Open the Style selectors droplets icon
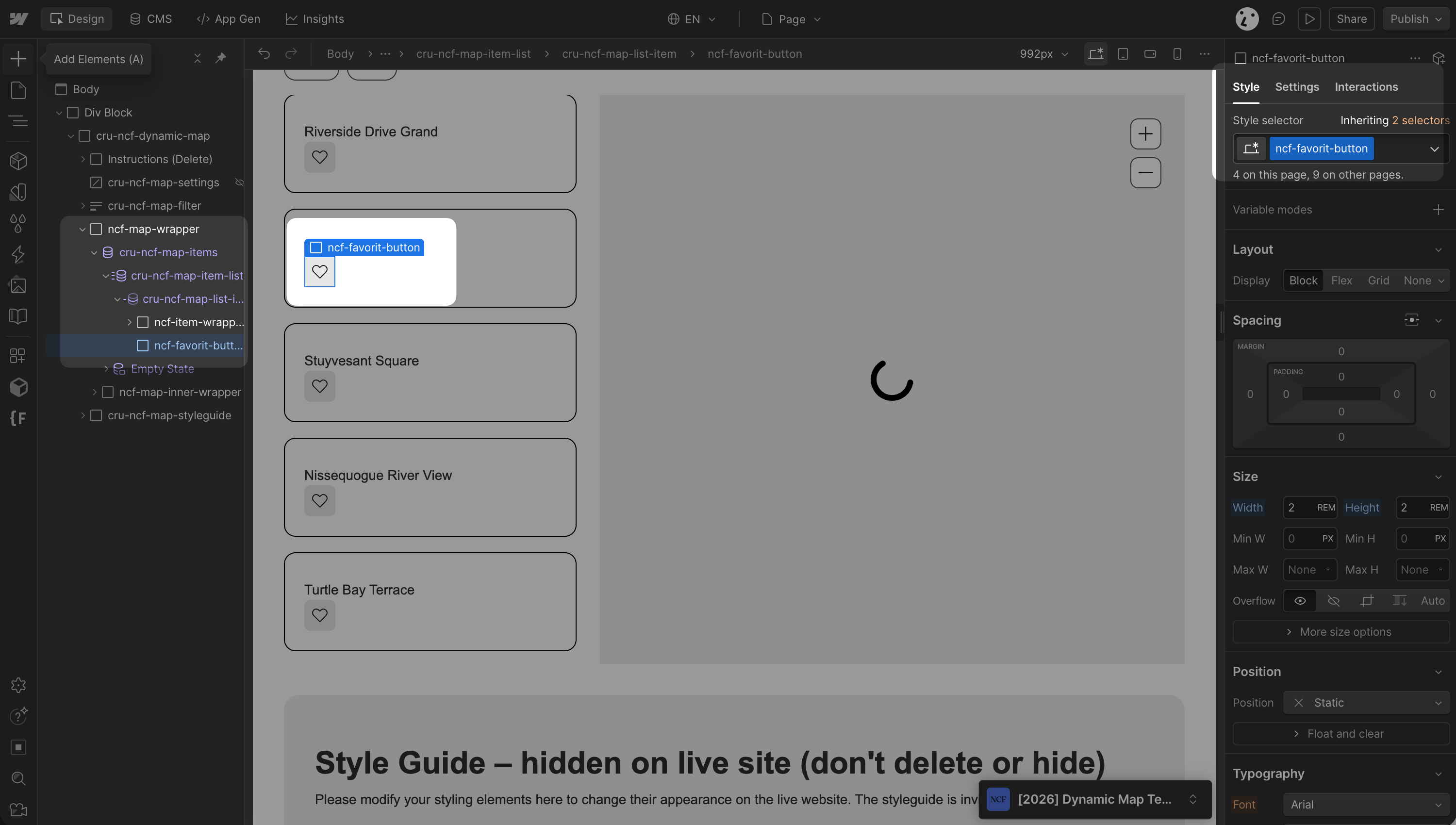This screenshot has height=825, width=1456. (18, 223)
